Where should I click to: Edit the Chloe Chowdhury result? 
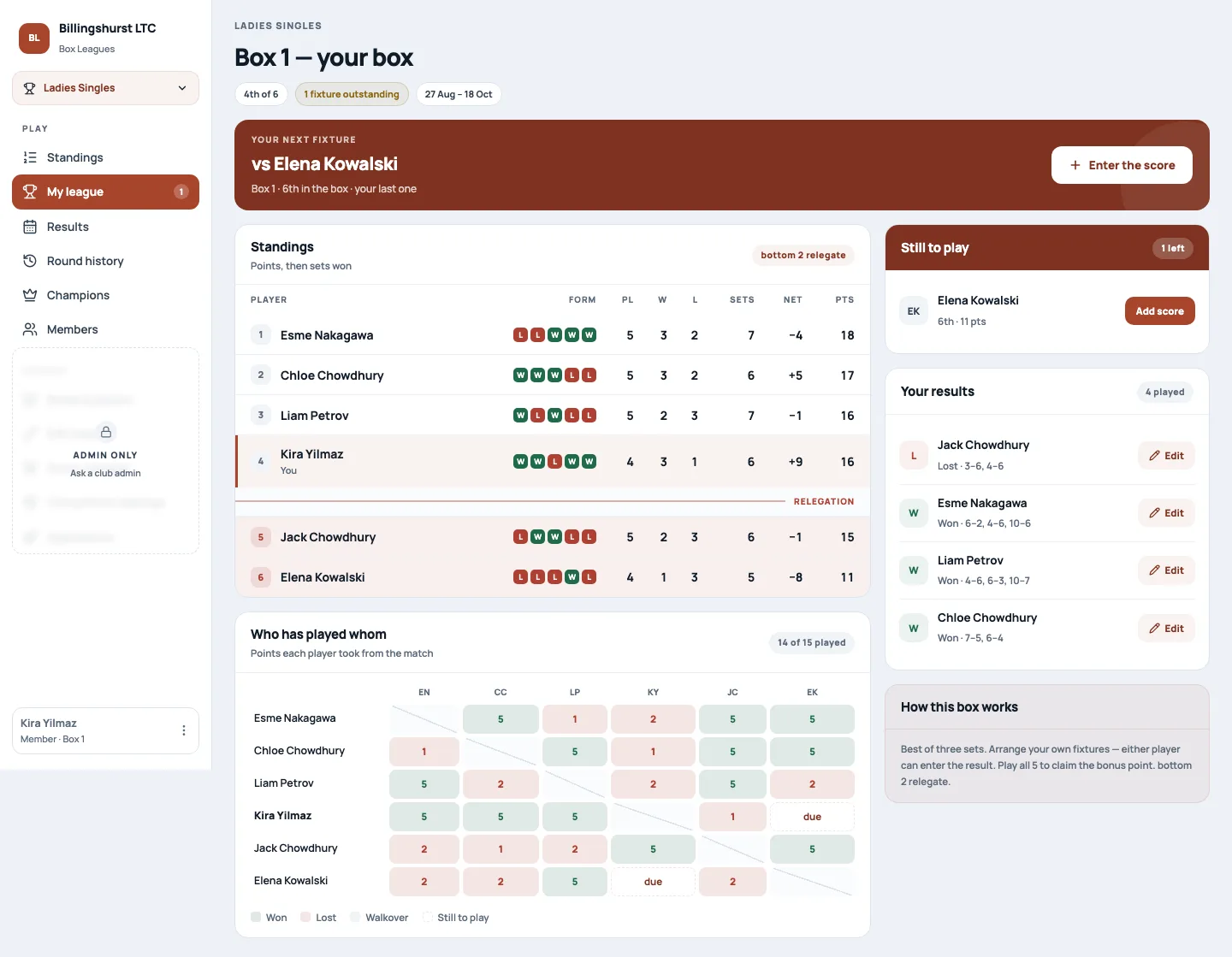pyautogui.click(x=1166, y=629)
